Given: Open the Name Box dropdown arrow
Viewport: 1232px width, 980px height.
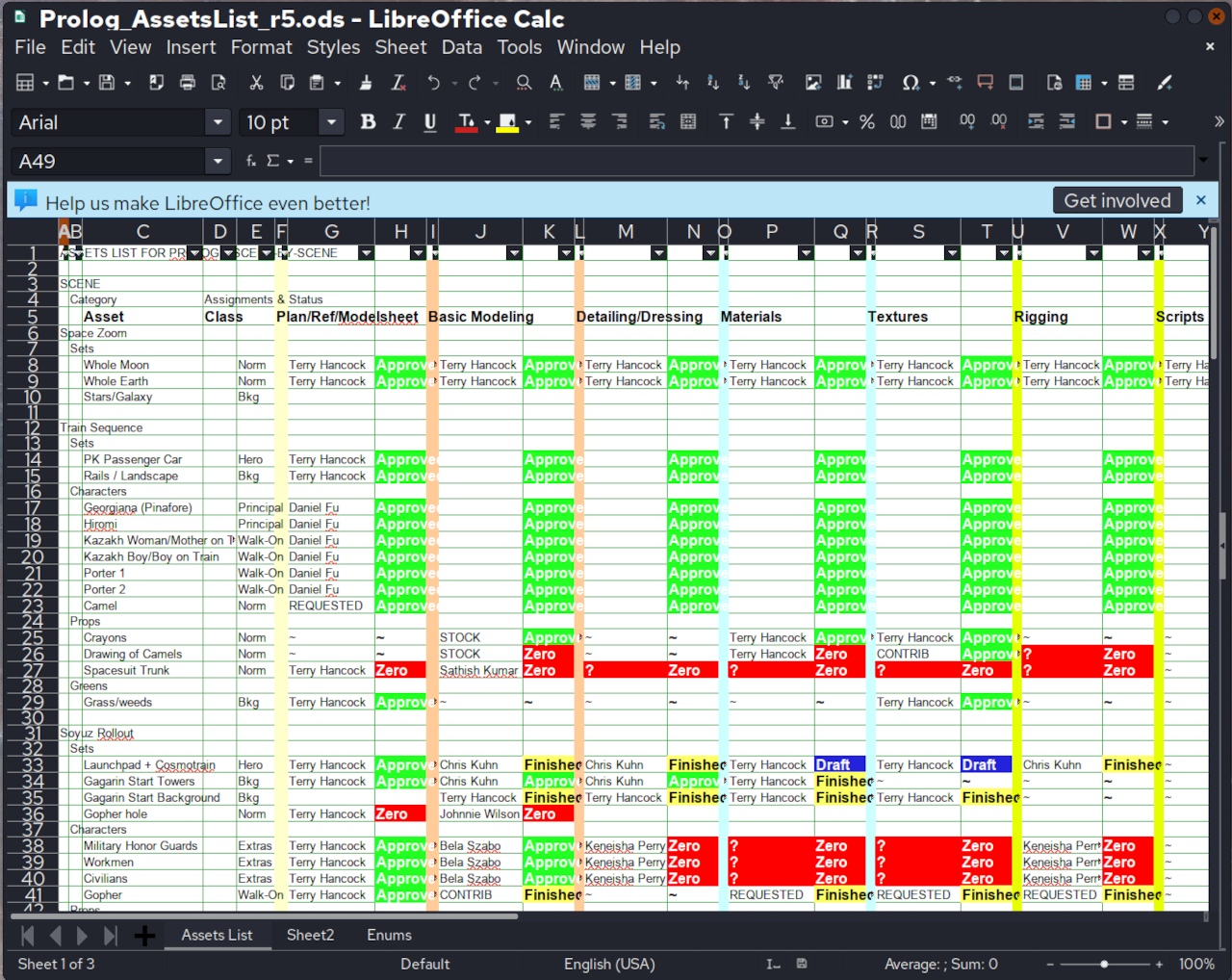Looking at the screenshot, I should click(218, 162).
